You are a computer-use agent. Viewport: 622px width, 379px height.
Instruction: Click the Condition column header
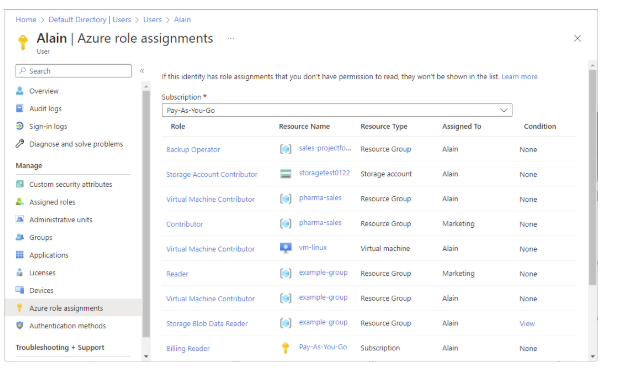540,126
